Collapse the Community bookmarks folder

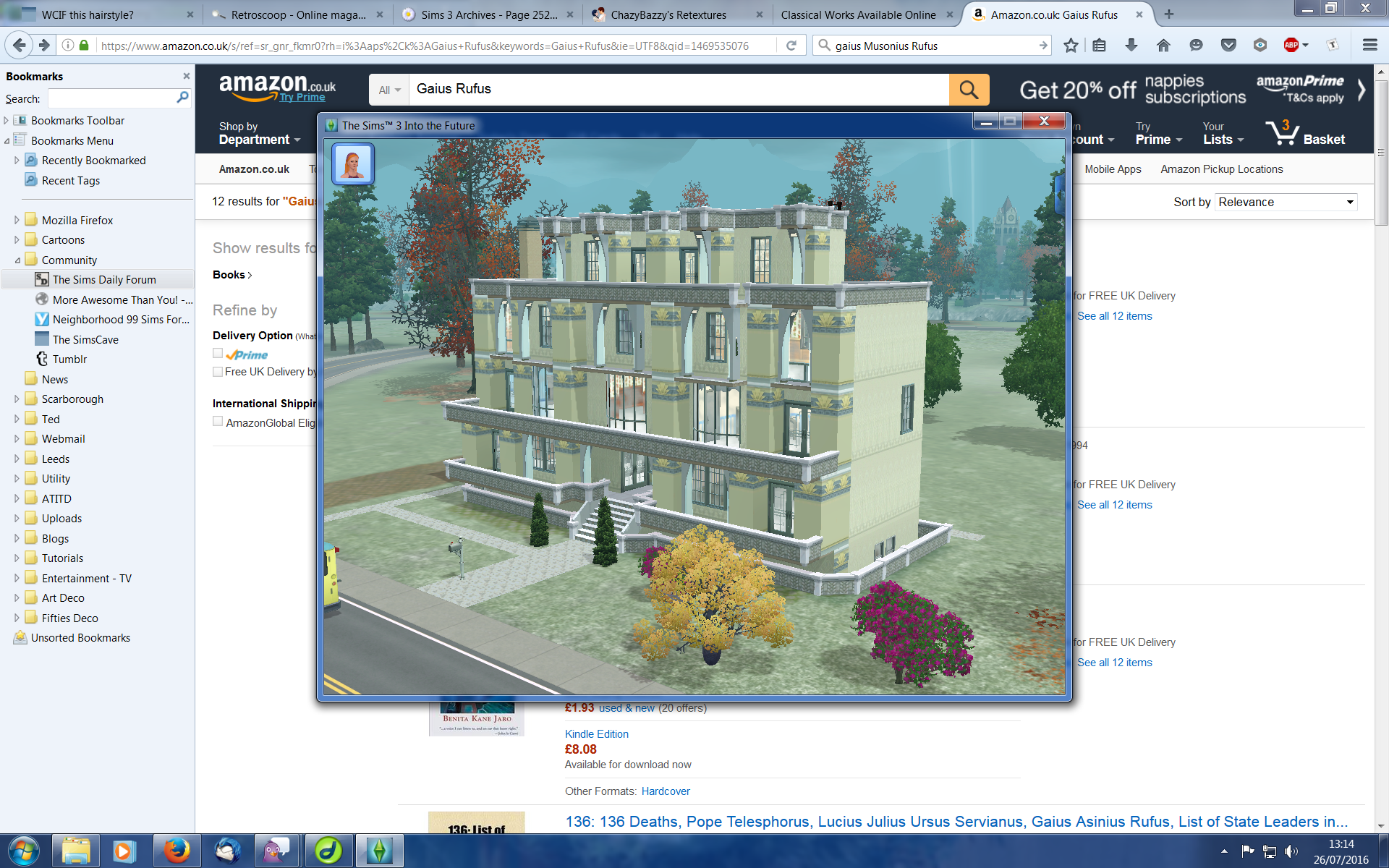tap(17, 260)
